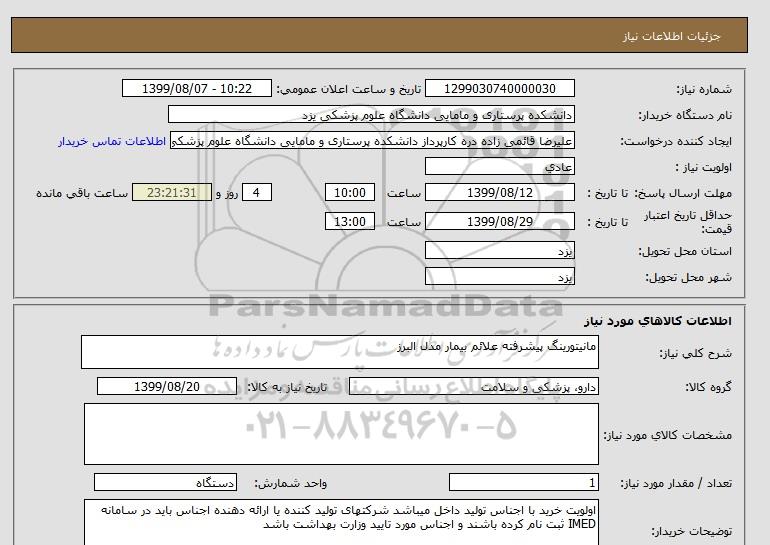Select the goods need date field 1399/08/20
The width and height of the screenshot is (770, 545).
pos(167,386)
